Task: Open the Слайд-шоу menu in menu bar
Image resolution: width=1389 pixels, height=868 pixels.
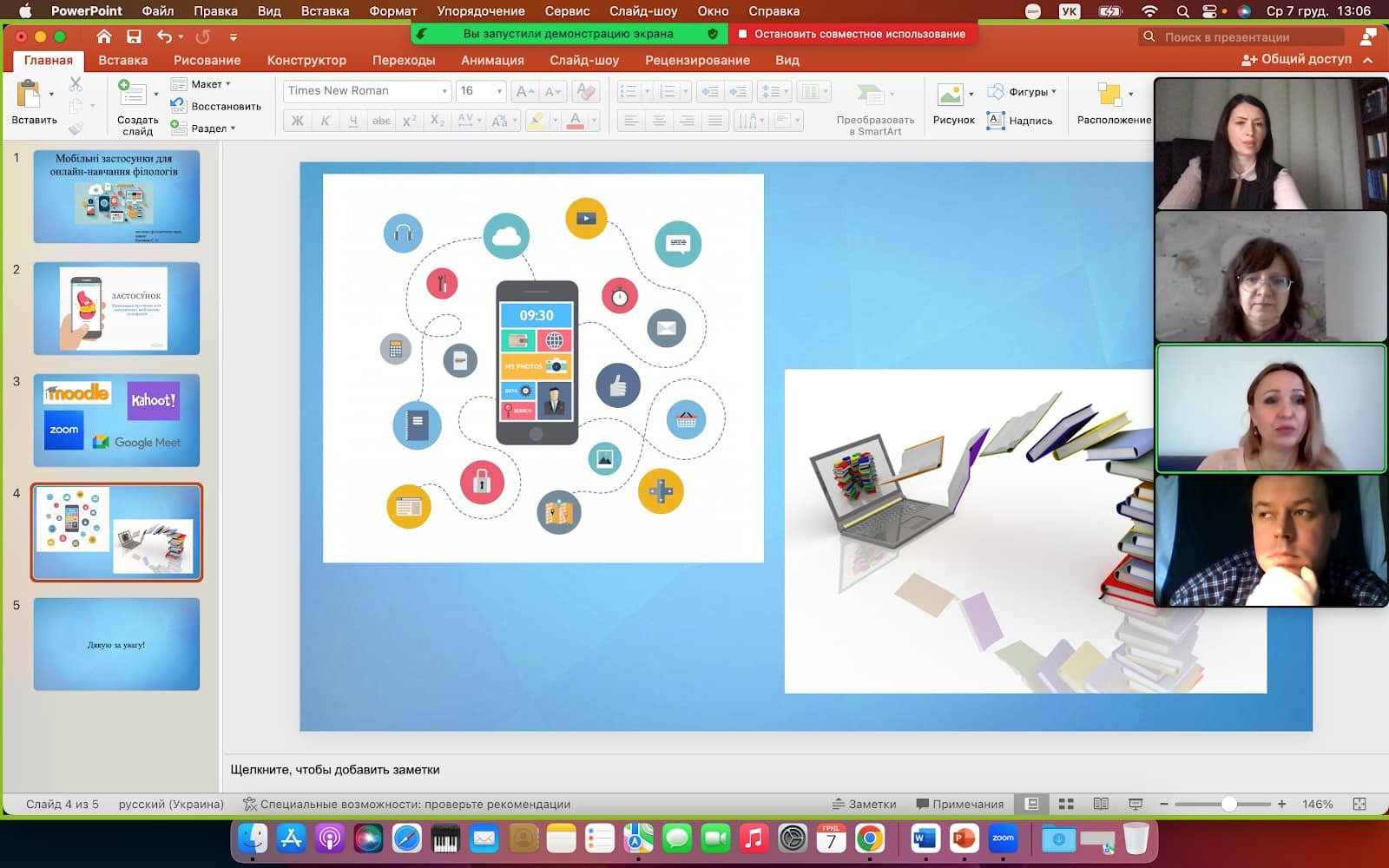Action: pyautogui.click(x=642, y=11)
